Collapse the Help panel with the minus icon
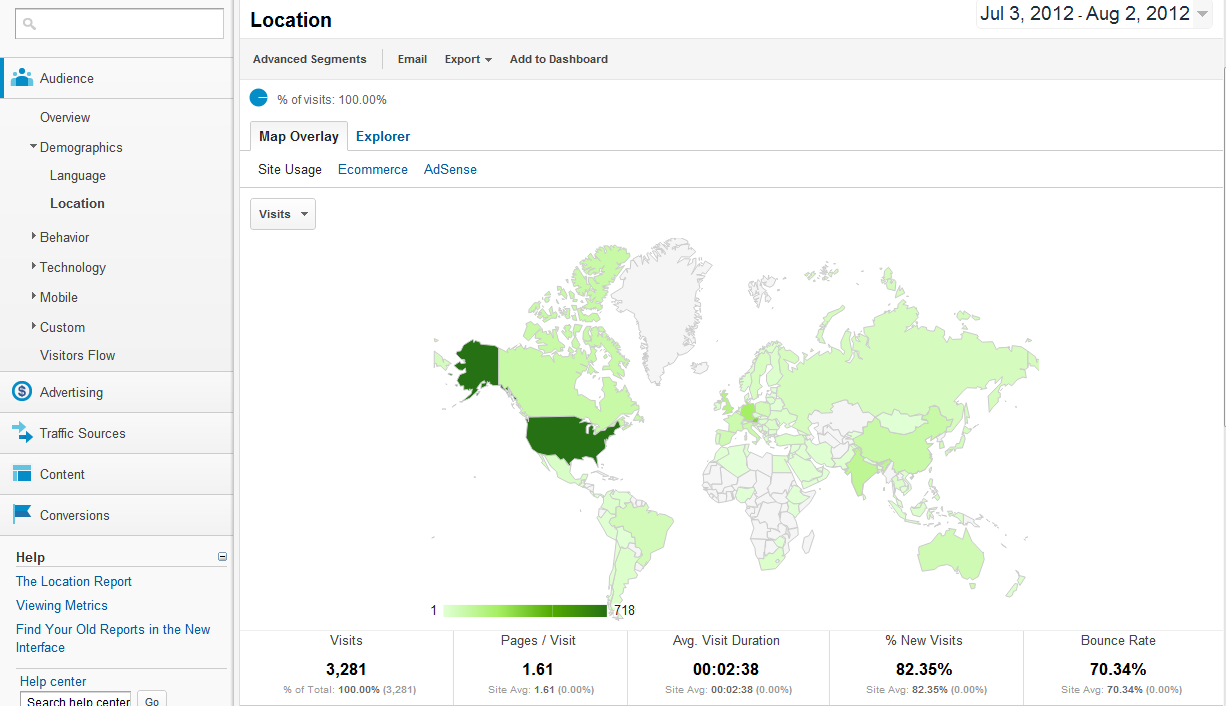This screenshot has width=1226, height=706. 222,557
